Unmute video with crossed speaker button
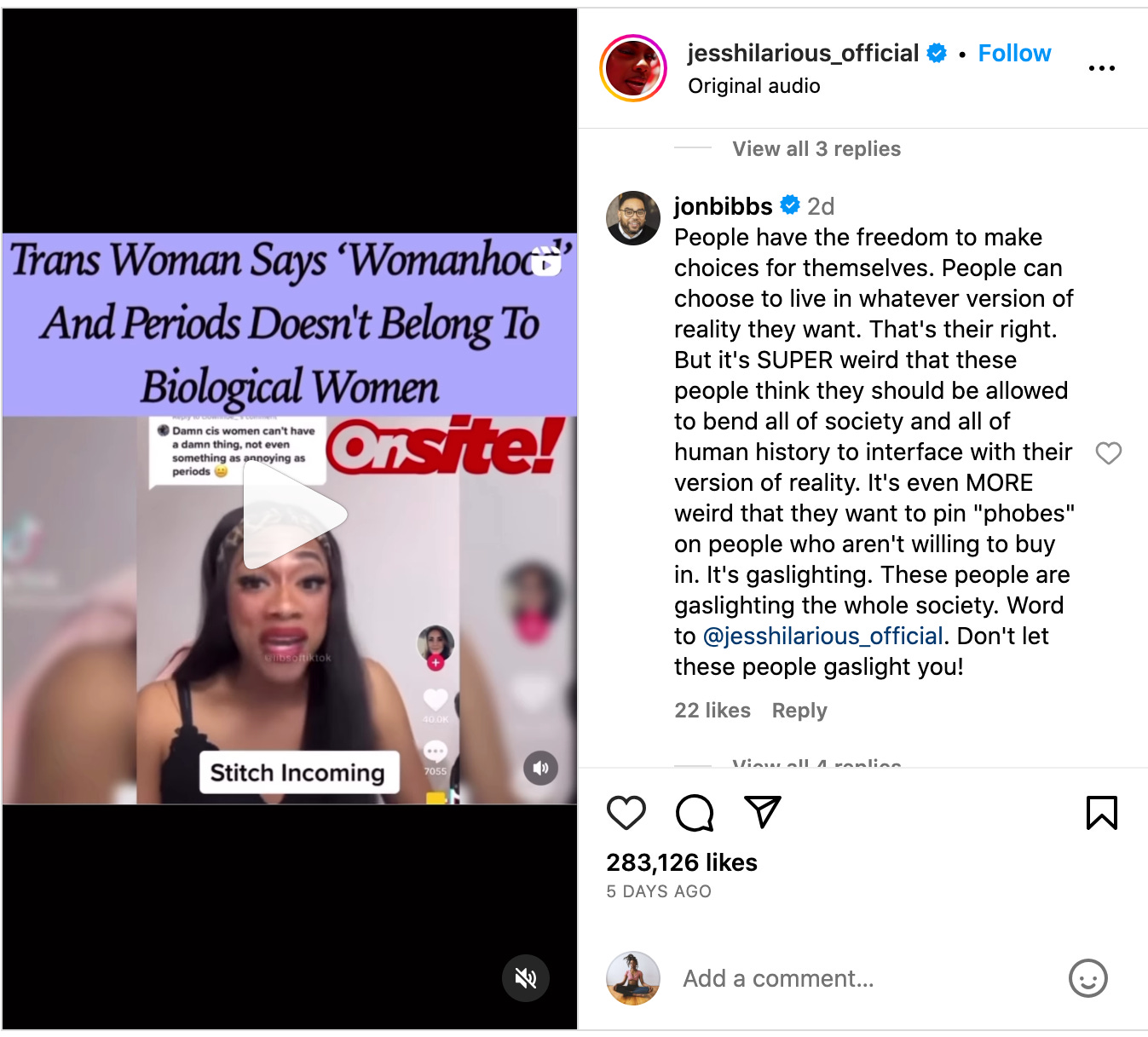 coord(526,978)
